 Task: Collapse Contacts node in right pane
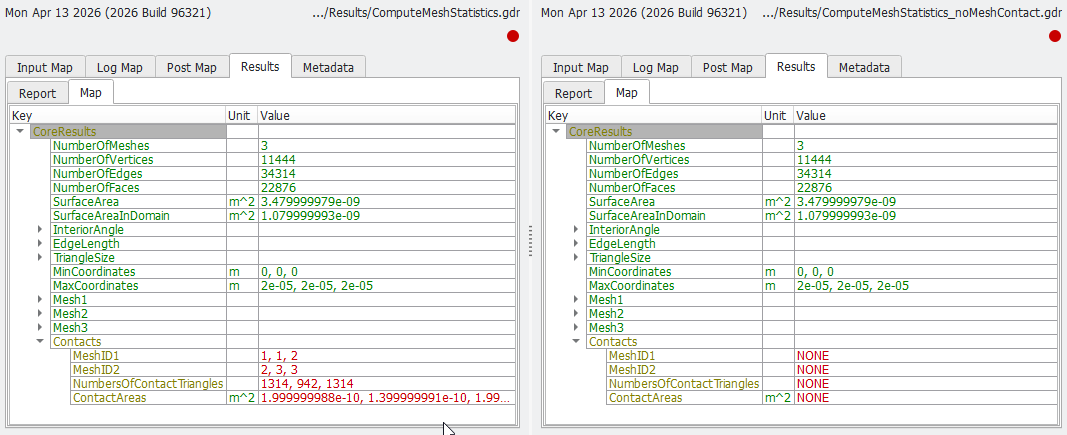pos(576,342)
